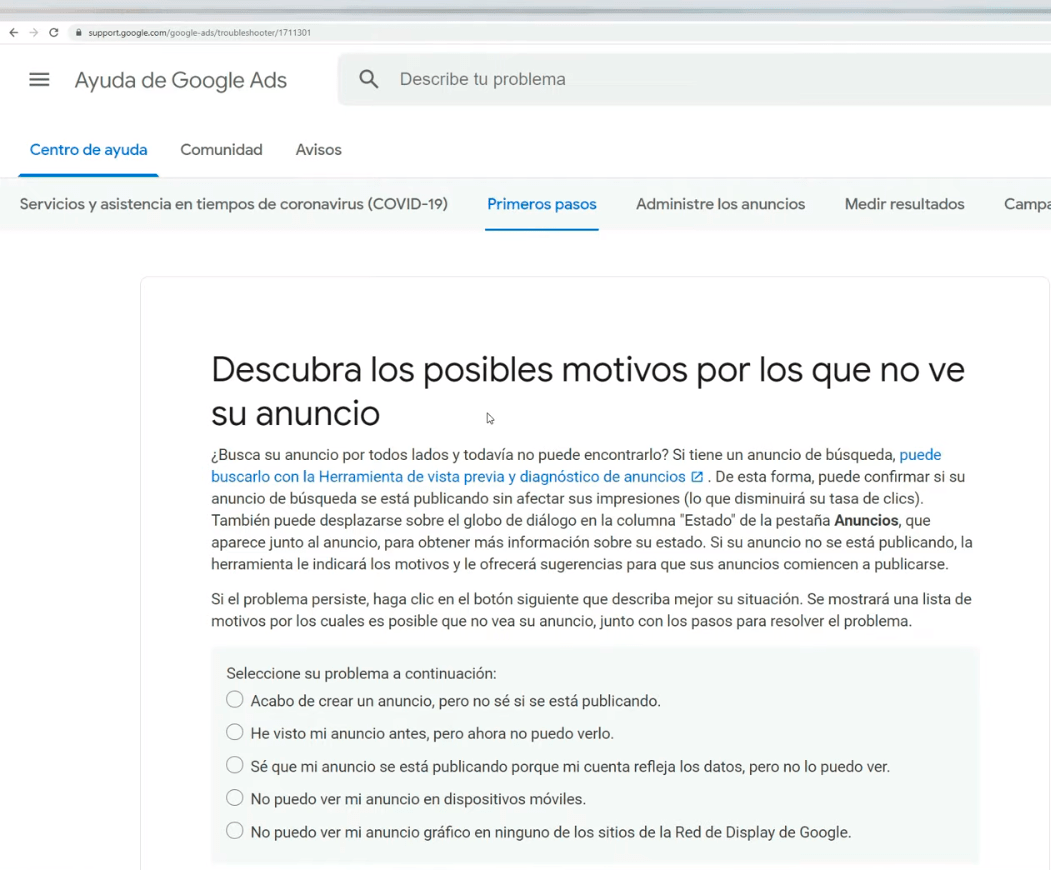Viewport: 1051px width, 870px height.
Task: Click the bold word 'Anuncios' in paragraph
Action: point(866,520)
